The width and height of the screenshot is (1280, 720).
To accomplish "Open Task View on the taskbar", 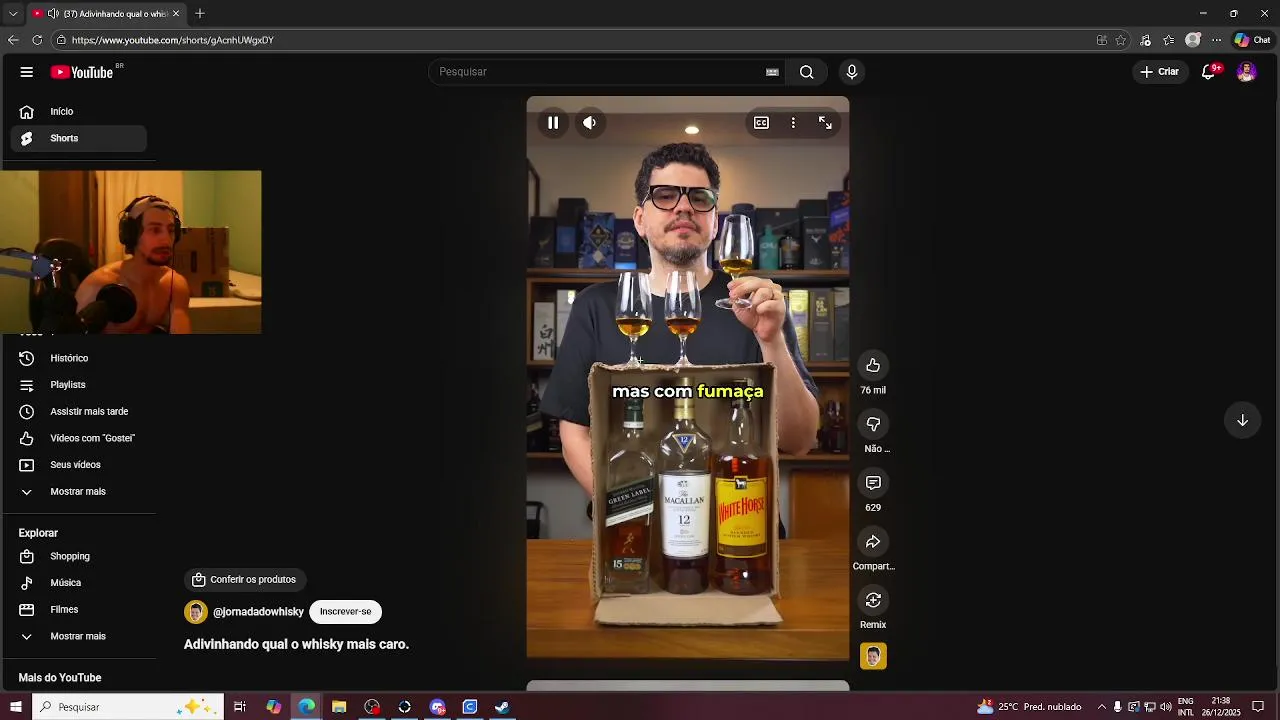I will pos(240,707).
